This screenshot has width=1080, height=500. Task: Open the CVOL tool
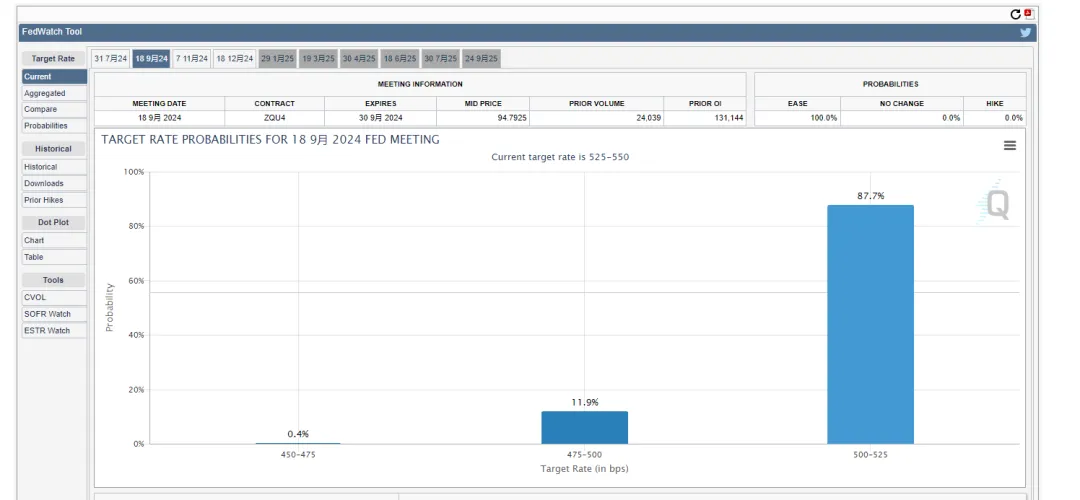(x=54, y=298)
